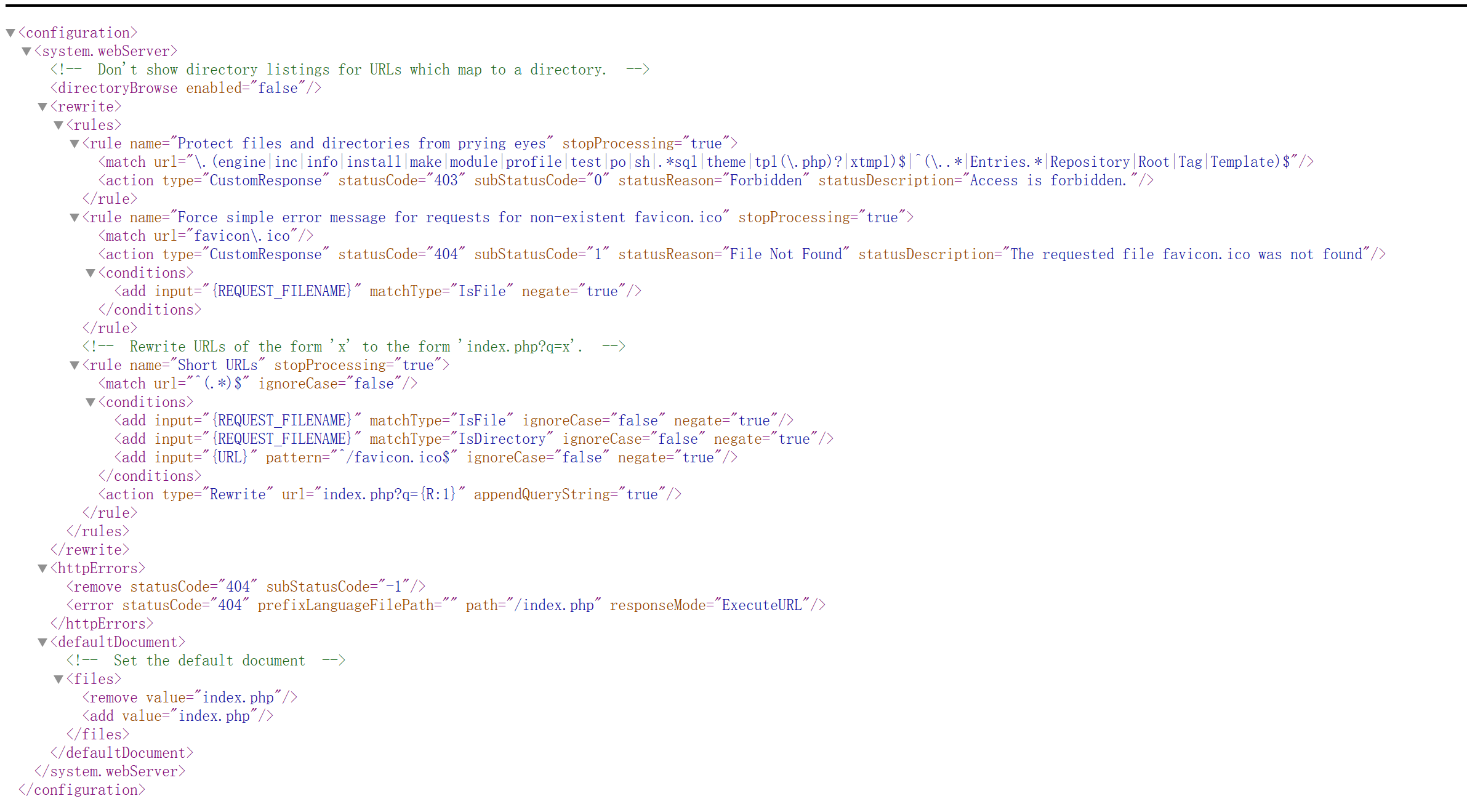Click the 'Rewrite URLs of the form' comment
The image size is (1467, 812).
tap(354, 347)
